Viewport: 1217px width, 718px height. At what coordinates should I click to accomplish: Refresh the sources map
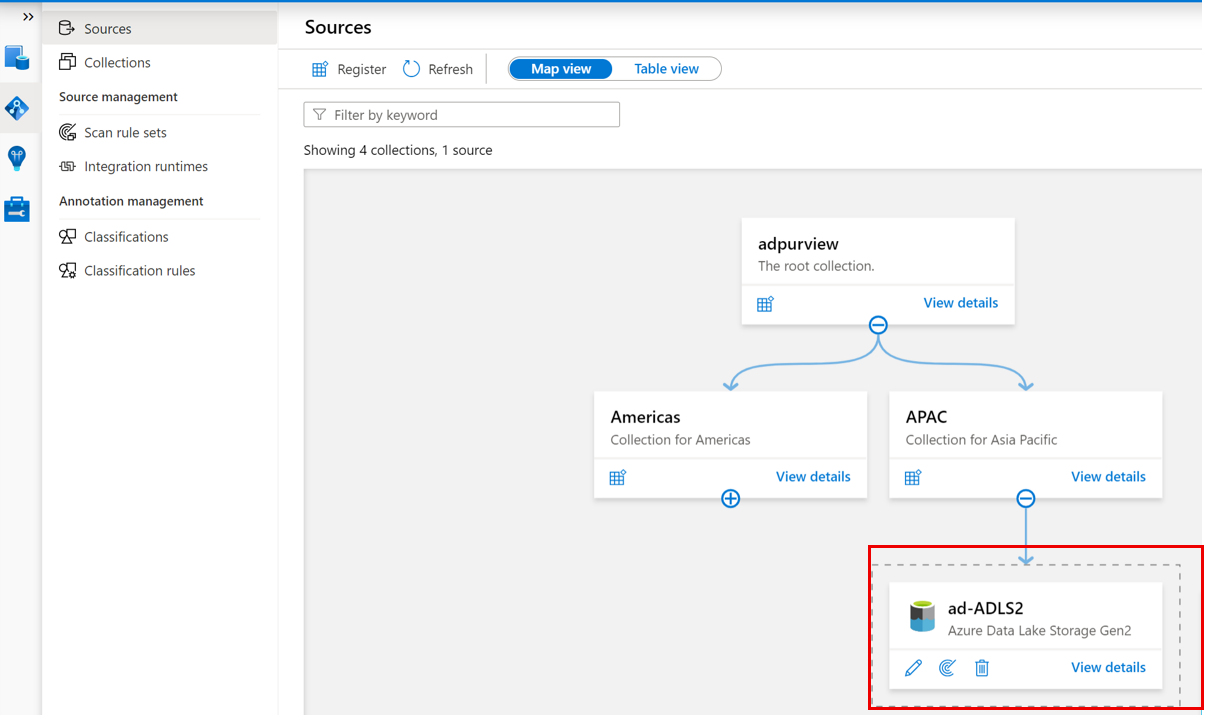point(437,68)
